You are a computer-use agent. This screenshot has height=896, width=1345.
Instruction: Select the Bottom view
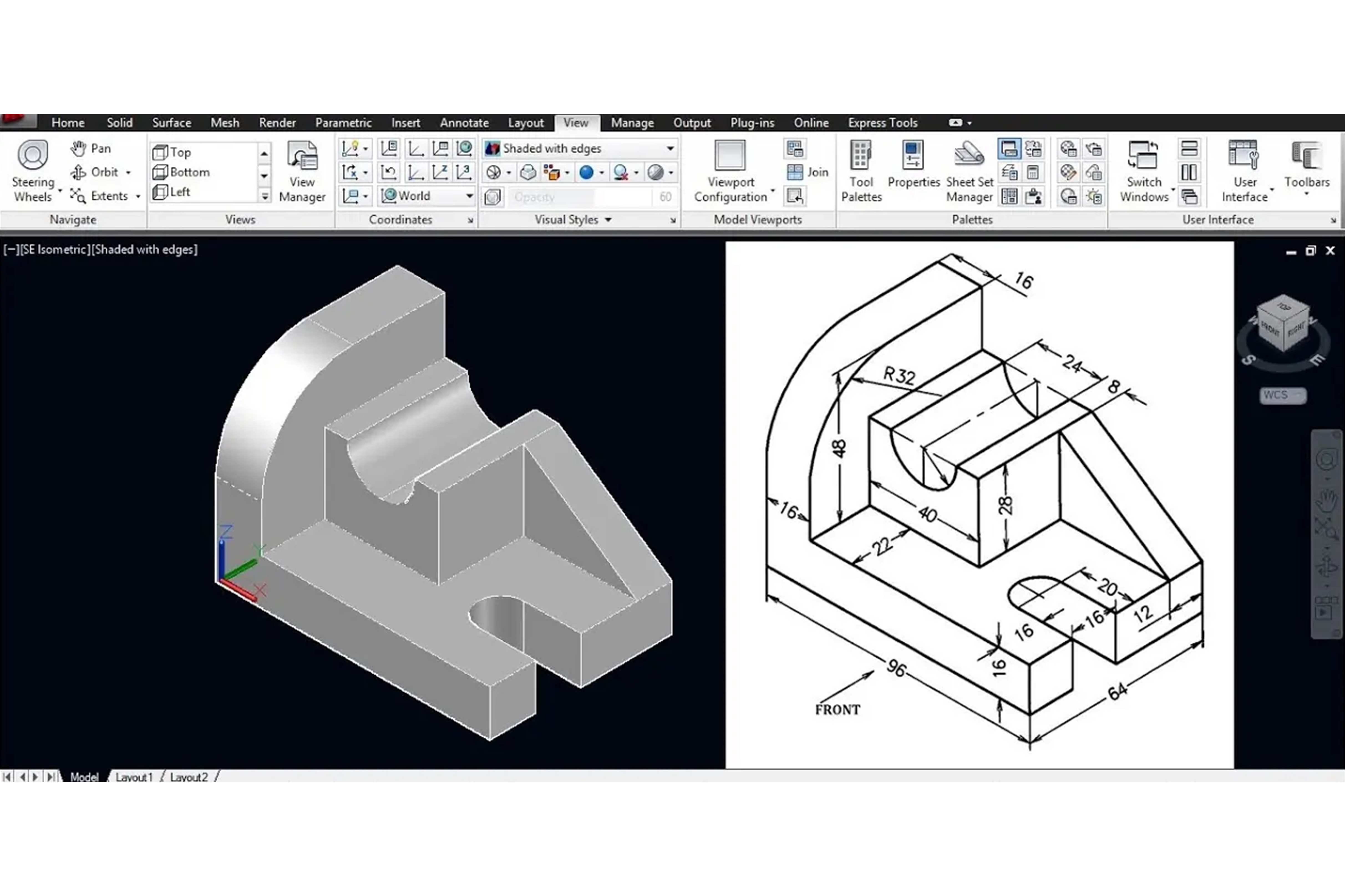point(181,172)
